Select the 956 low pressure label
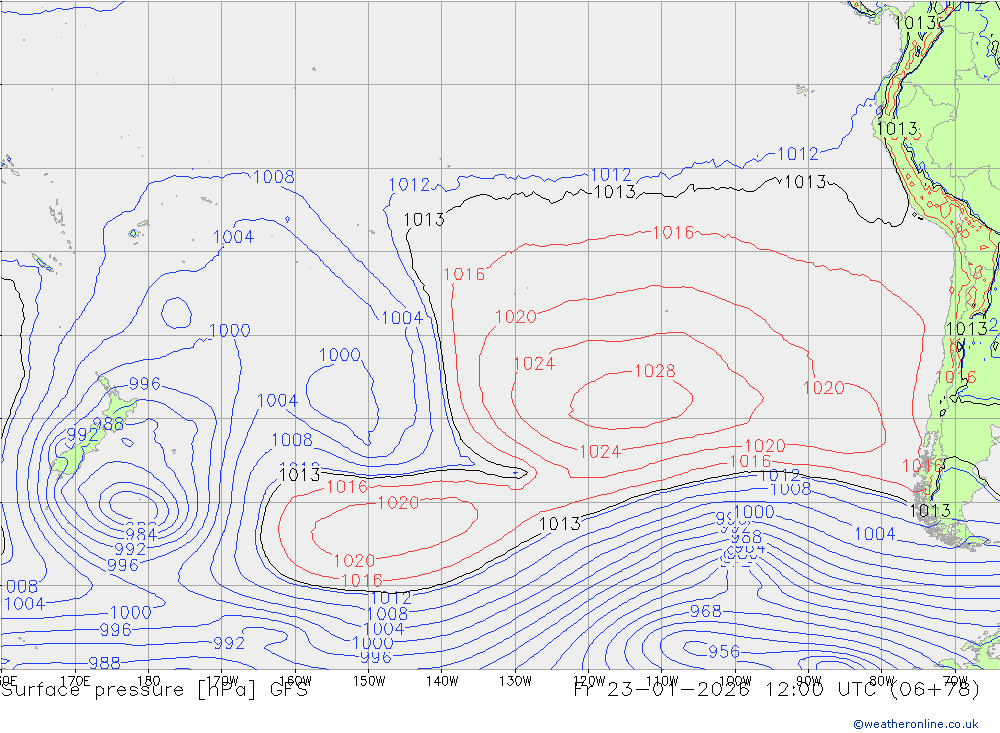 [724, 651]
